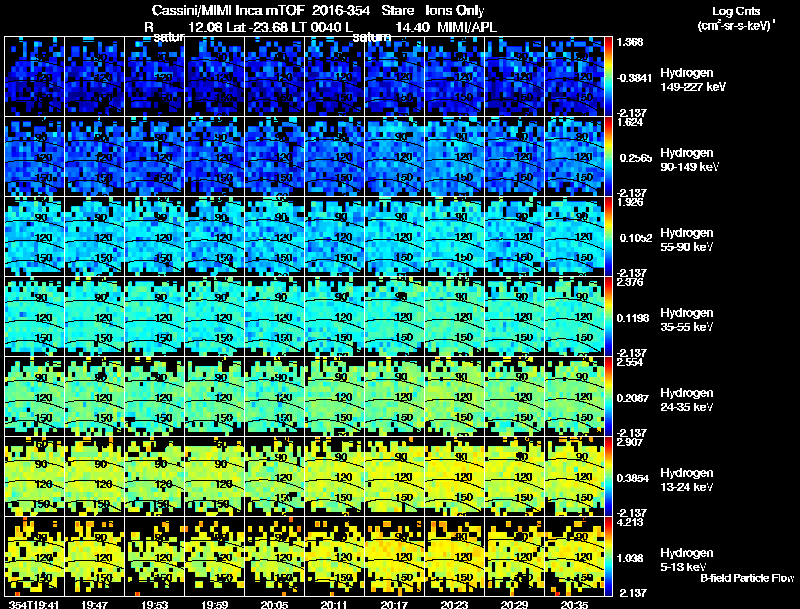Select the Hydrogen 35-55 keV color bar
The image size is (800, 609).
608,317
